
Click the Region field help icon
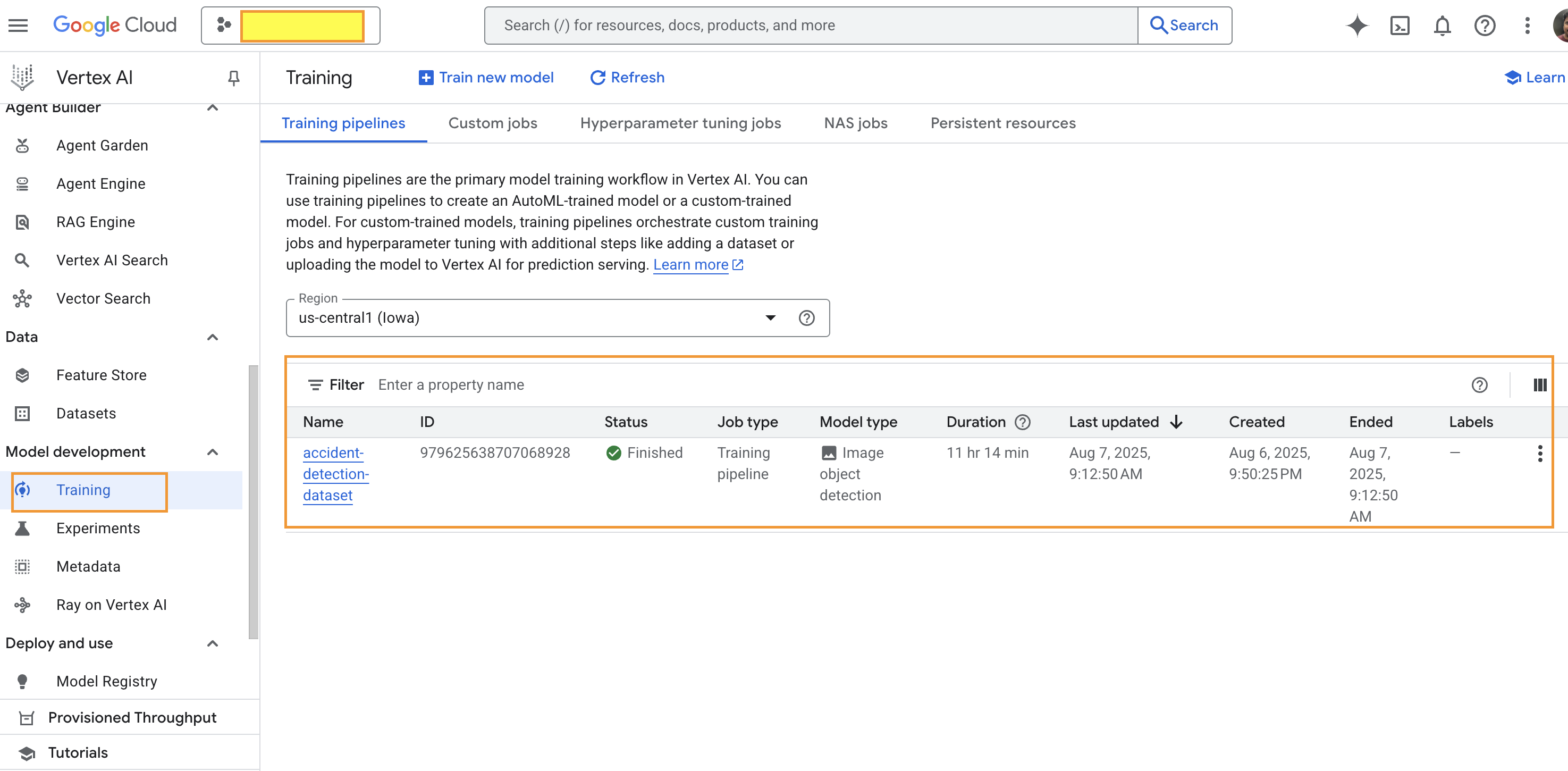tap(806, 318)
